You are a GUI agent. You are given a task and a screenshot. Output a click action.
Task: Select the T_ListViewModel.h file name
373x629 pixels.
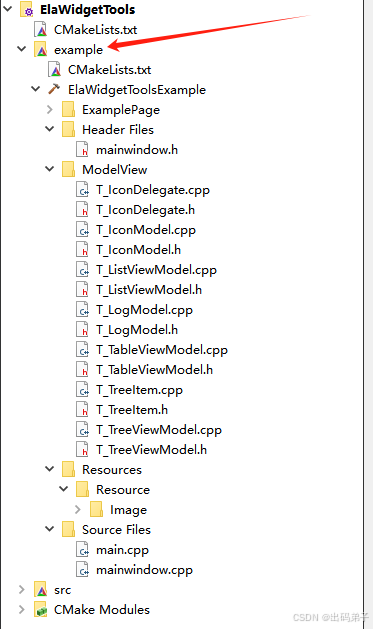[149, 290]
